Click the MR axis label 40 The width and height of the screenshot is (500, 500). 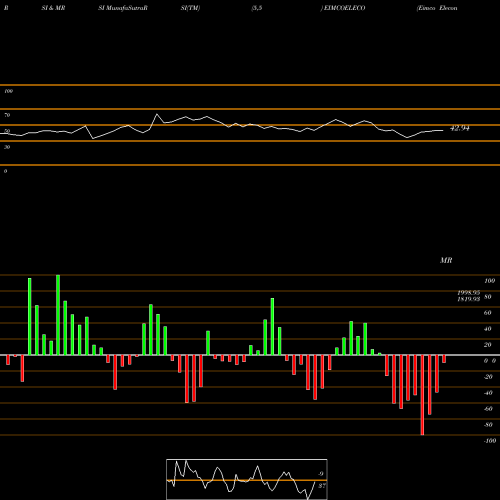[487, 329]
